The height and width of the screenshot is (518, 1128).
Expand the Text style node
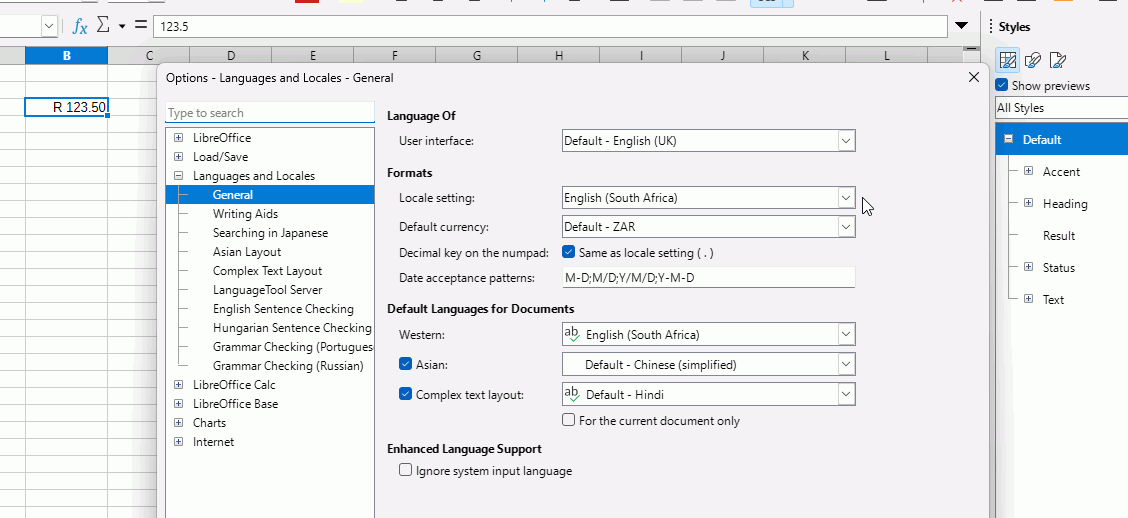(1028, 299)
